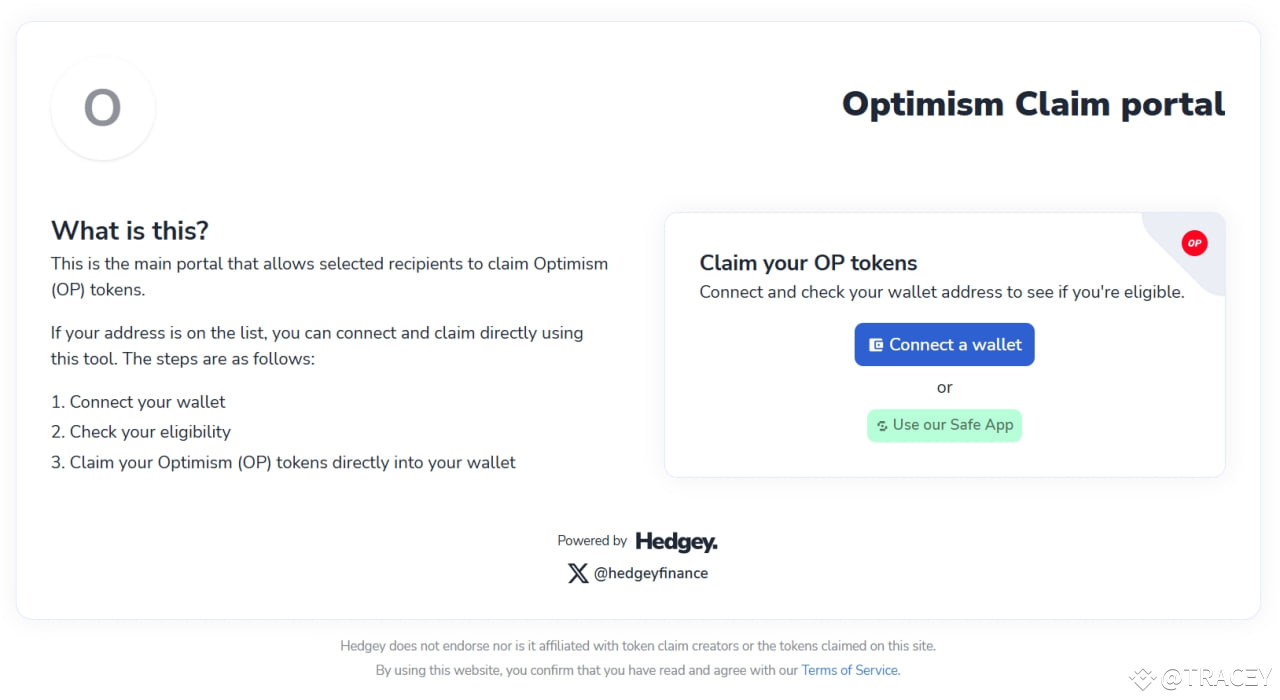Visit the @hedgeyfinance link
The image size is (1280, 700).
pos(651,573)
